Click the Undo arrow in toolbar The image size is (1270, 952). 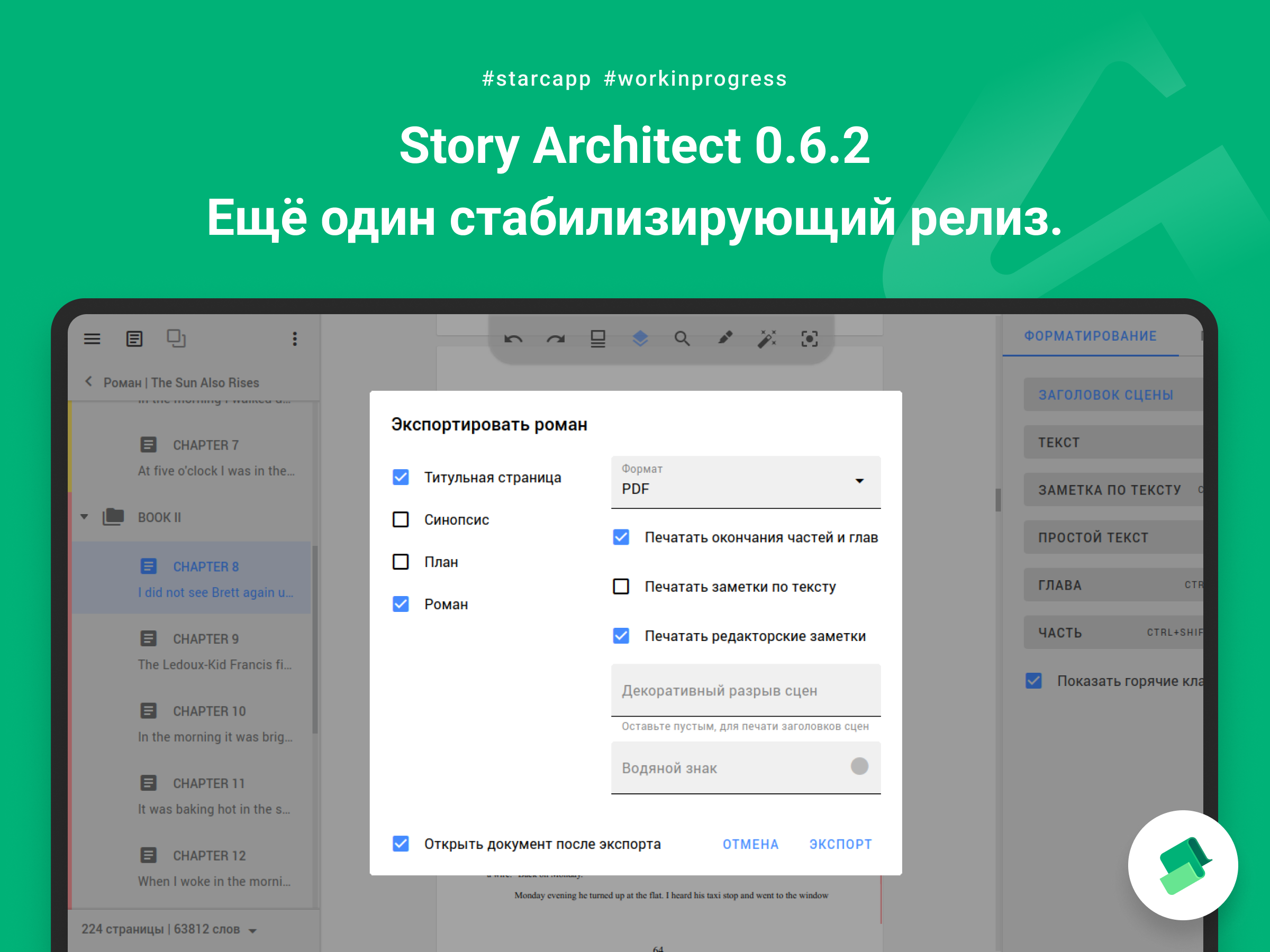coord(513,339)
